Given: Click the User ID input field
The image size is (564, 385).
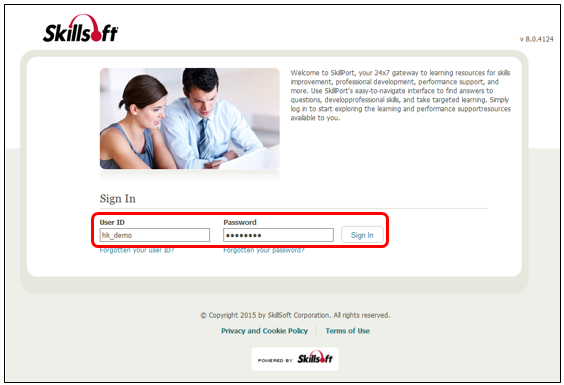Looking at the screenshot, I should pyautogui.click(x=155, y=235).
